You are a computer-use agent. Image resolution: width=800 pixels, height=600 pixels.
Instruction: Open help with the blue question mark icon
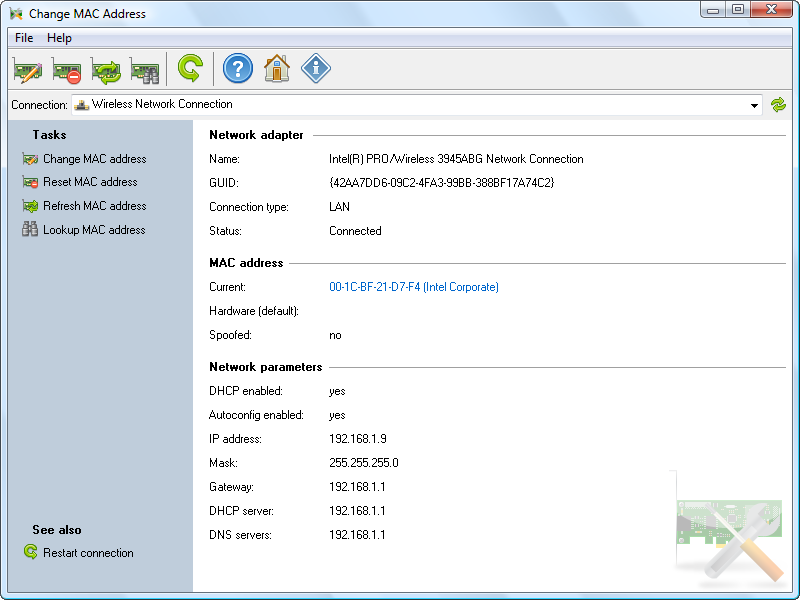pos(238,69)
